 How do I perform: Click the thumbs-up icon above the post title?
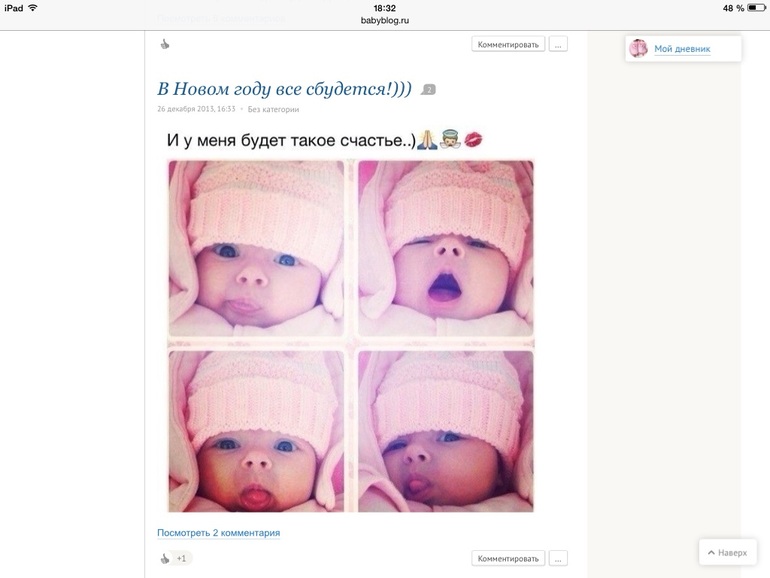click(165, 45)
